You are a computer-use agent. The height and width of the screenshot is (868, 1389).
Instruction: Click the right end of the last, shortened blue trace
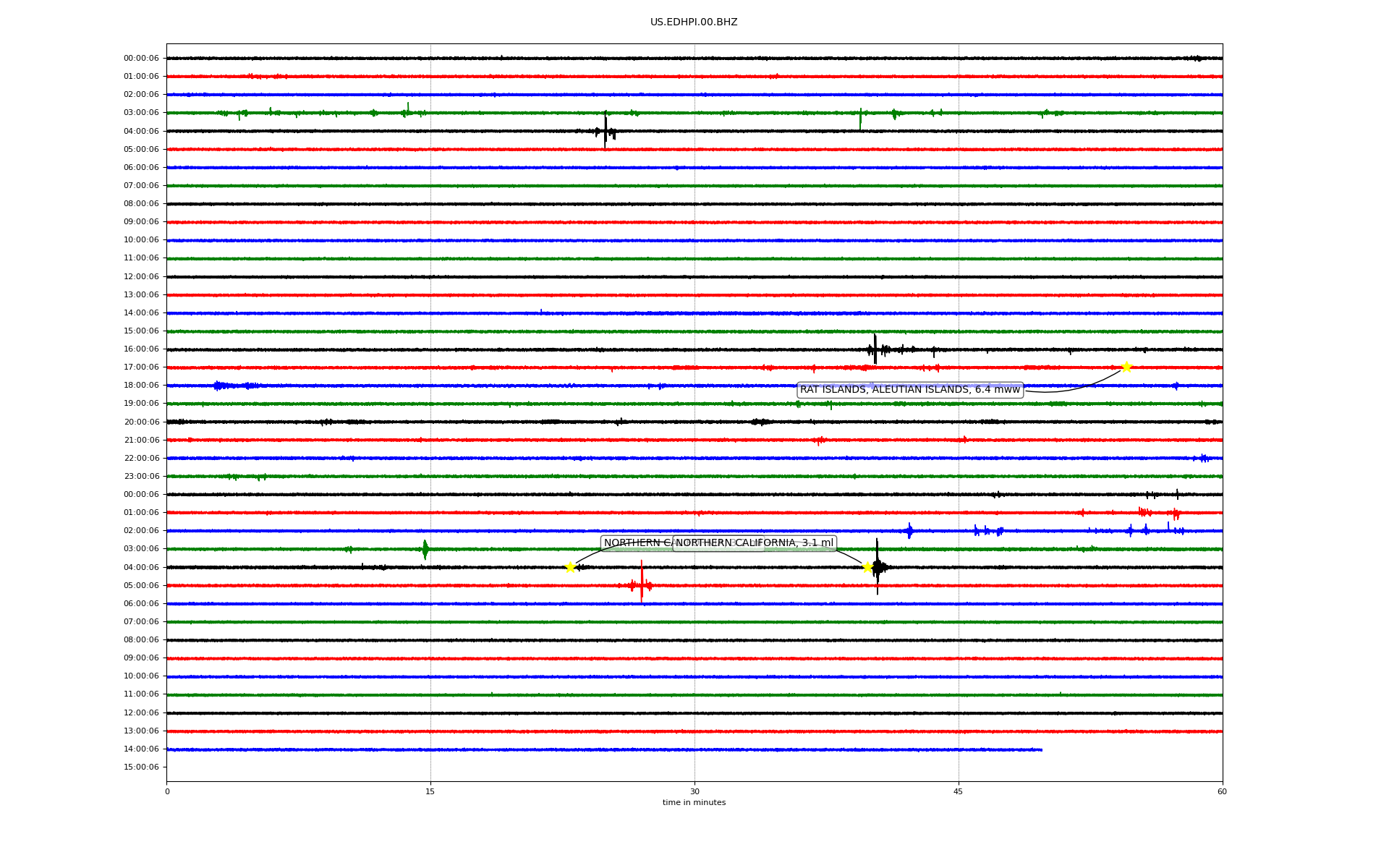[1040, 749]
